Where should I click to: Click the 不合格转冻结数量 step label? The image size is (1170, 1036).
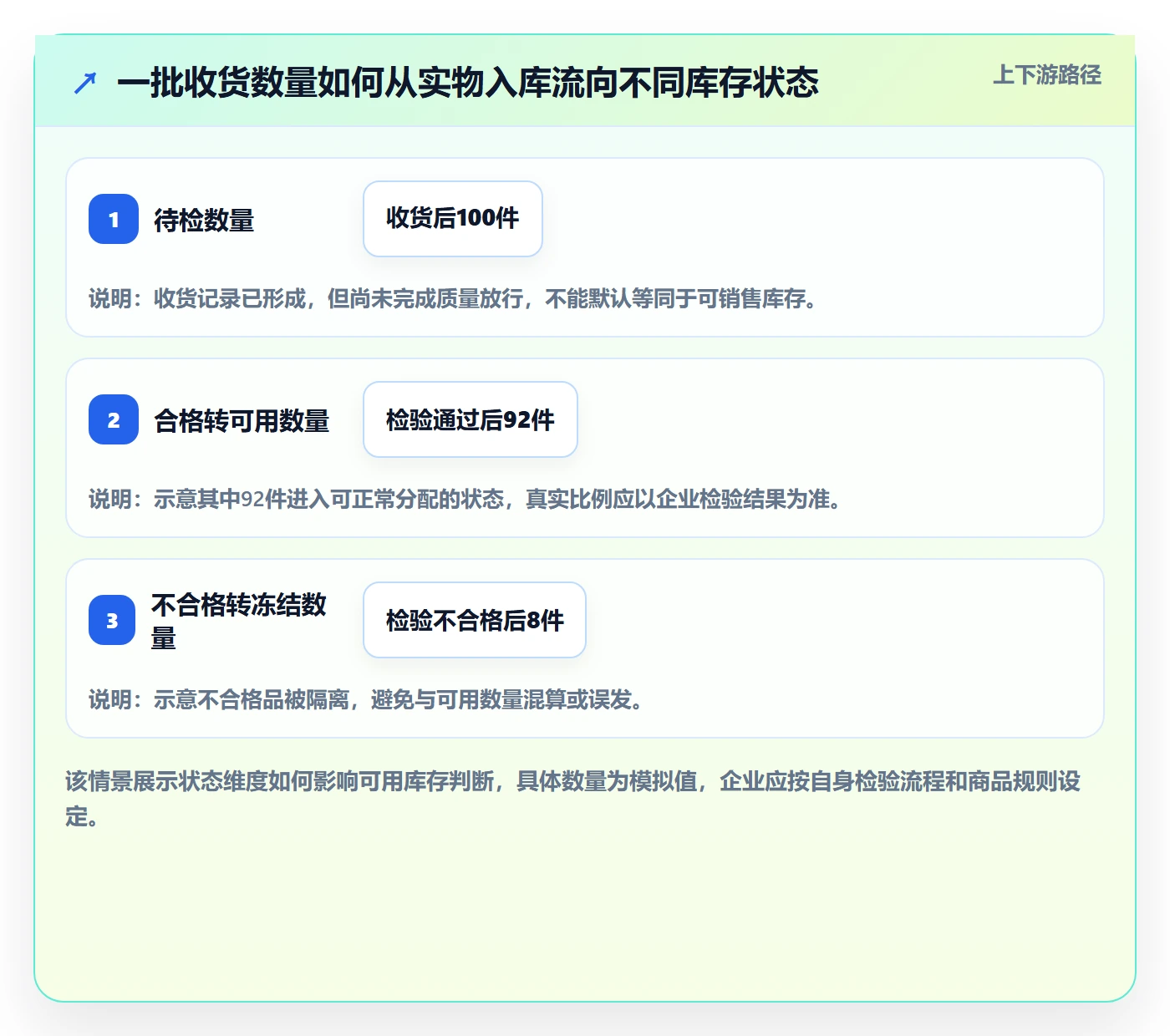239,621
